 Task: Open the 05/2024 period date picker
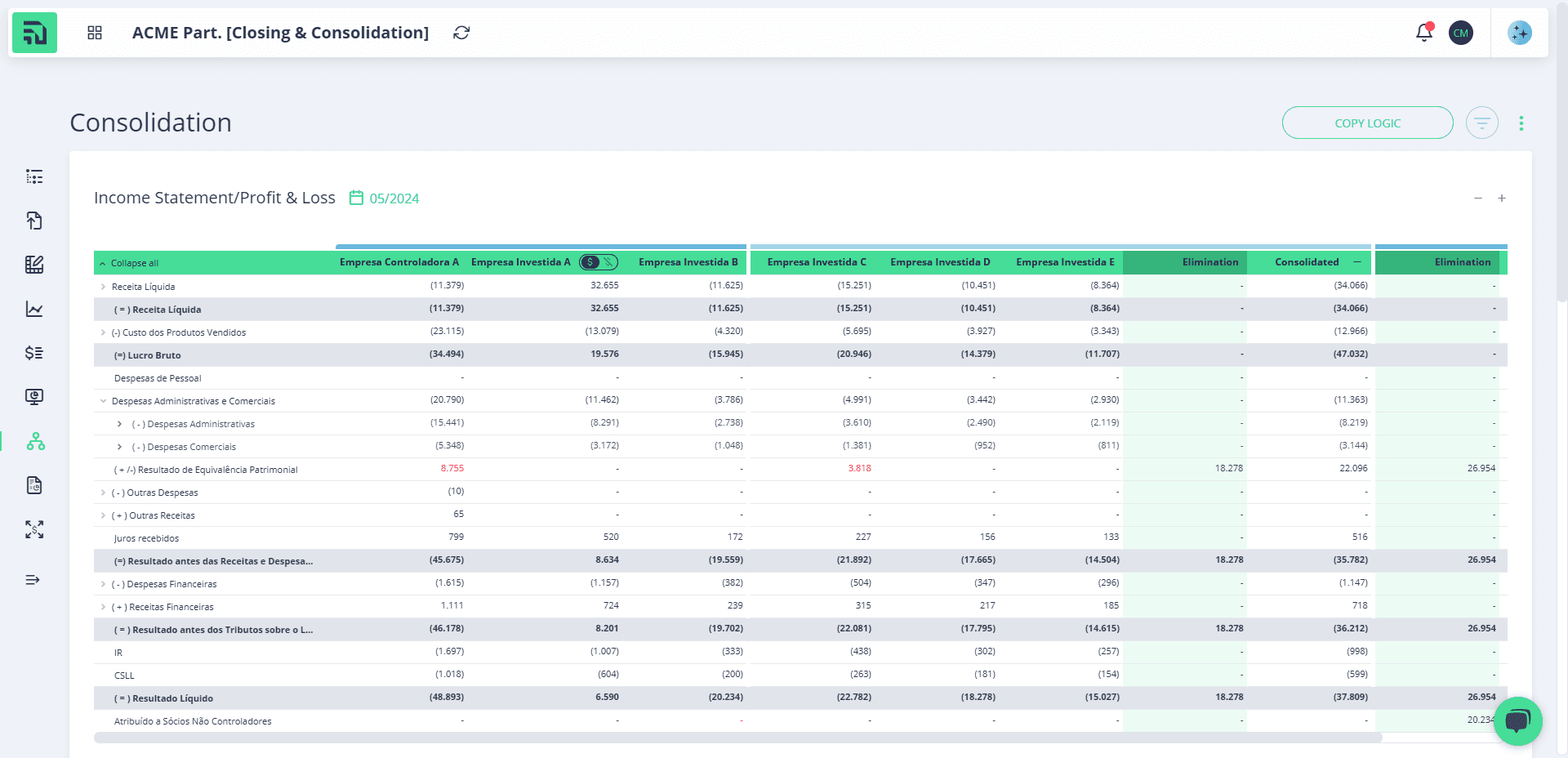coord(385,198)
